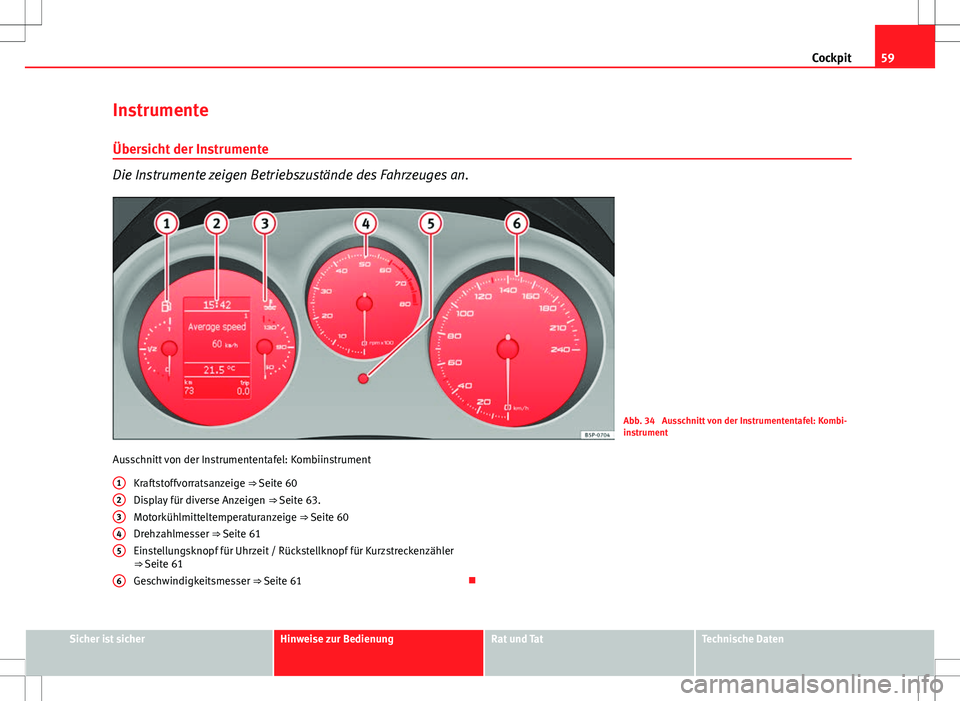
Task: Click the '21.5 °C' temperature reading
Action: (x=219, y=370)
